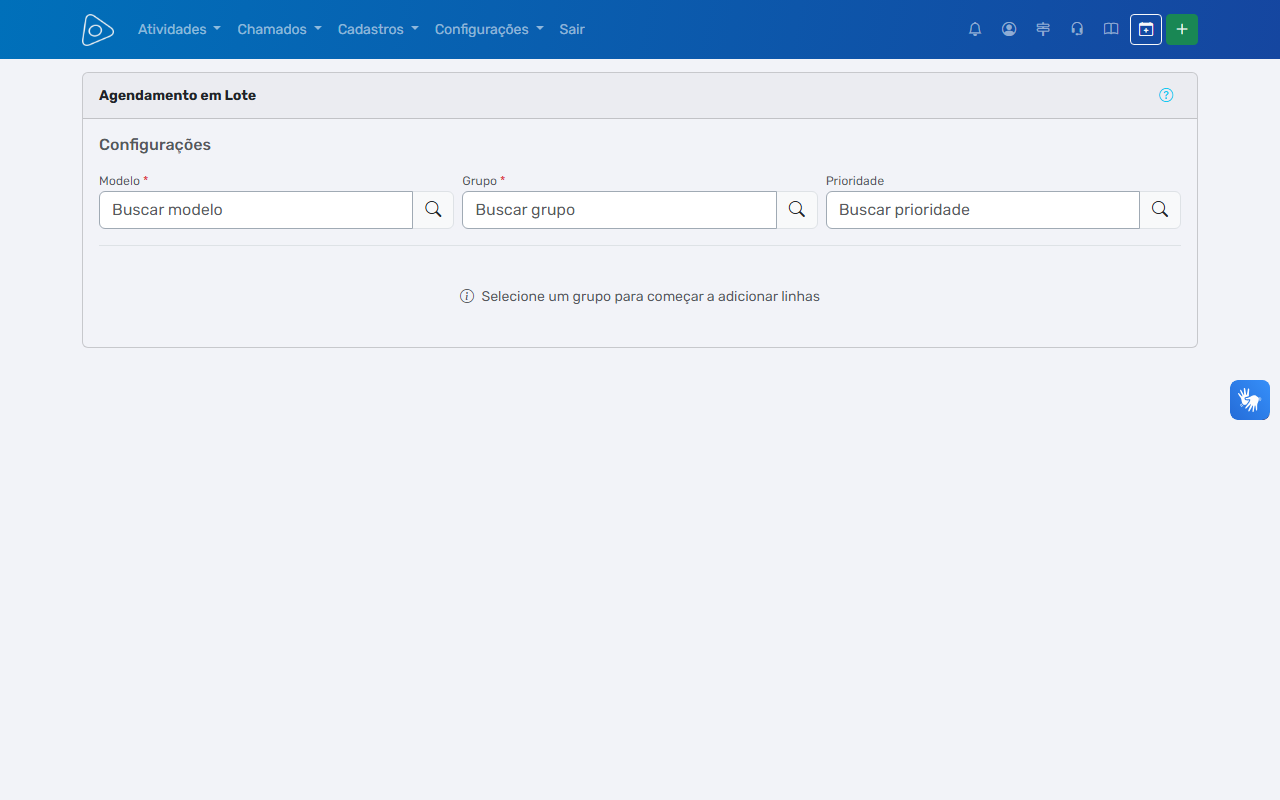Image resolution: width=1280 pixels, height=800 pixels.
Task: Expand the Chamados menu
Action: pyautogui.click(x=279, y=30)
